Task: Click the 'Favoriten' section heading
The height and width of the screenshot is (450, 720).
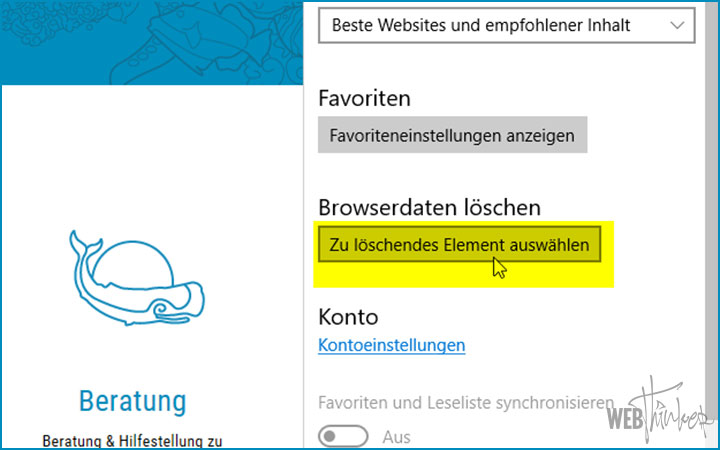Action: click(x=365, y=98)
